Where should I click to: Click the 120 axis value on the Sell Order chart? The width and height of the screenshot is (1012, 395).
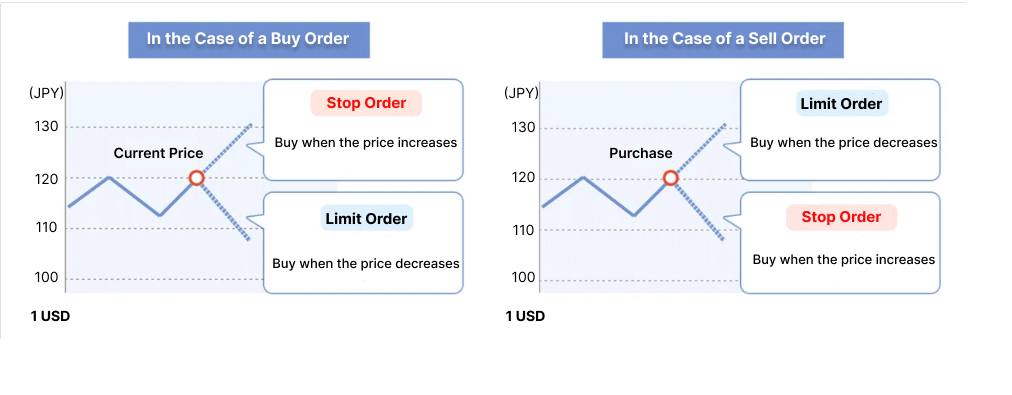coord(521,177)
